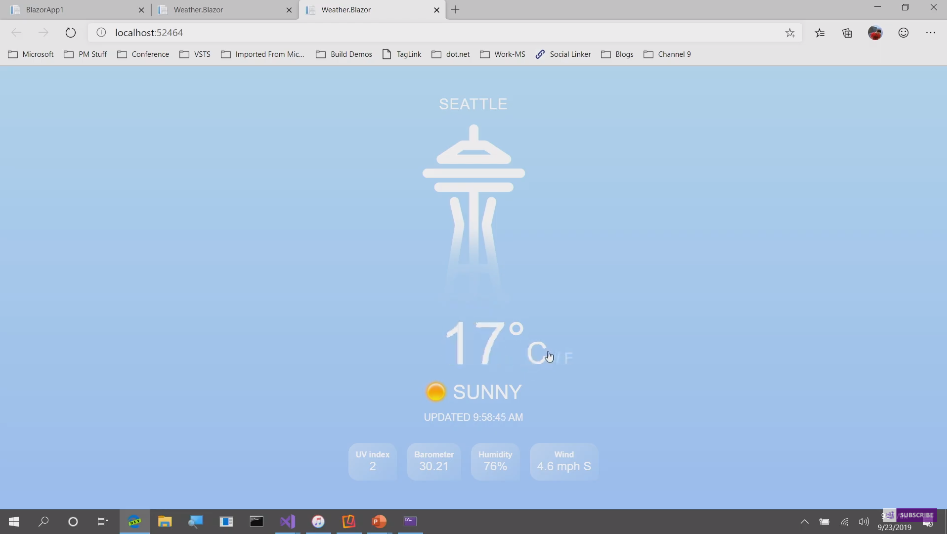This screenshot has height=534, width=947.
Task: Select the Humidity 76% card
Action: tap(495, 462)
